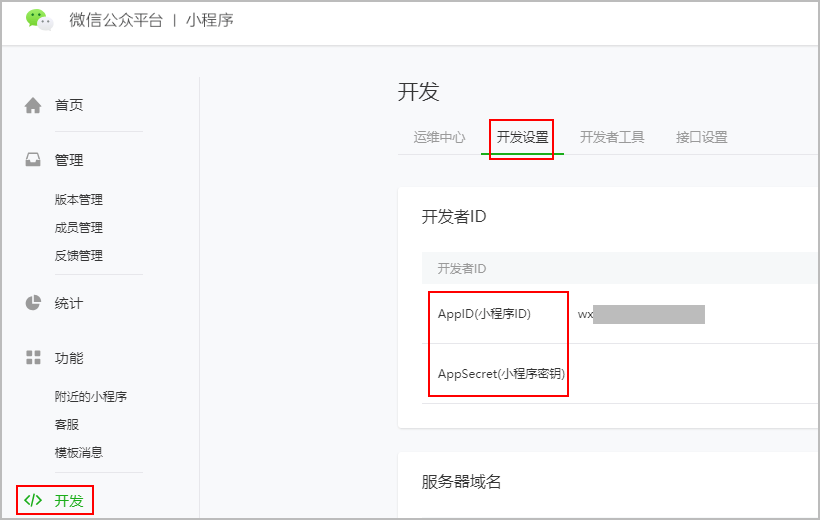Open 模板消息 in the sidebar
Image resolution: width=820 pixels, height=520 pixels.
pos(79,453)
